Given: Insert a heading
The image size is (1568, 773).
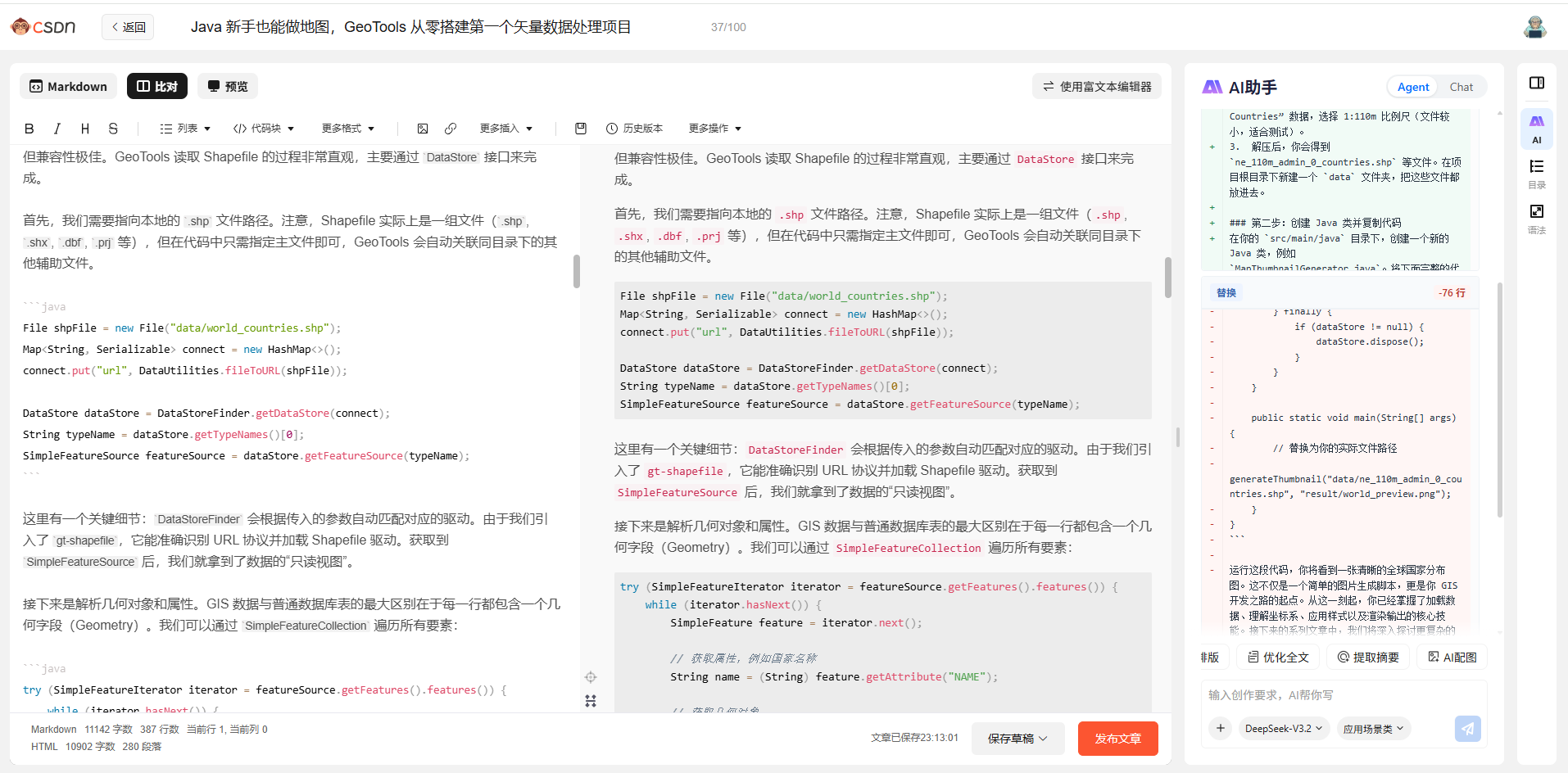Looking at the screenshot, I should 85,129.
